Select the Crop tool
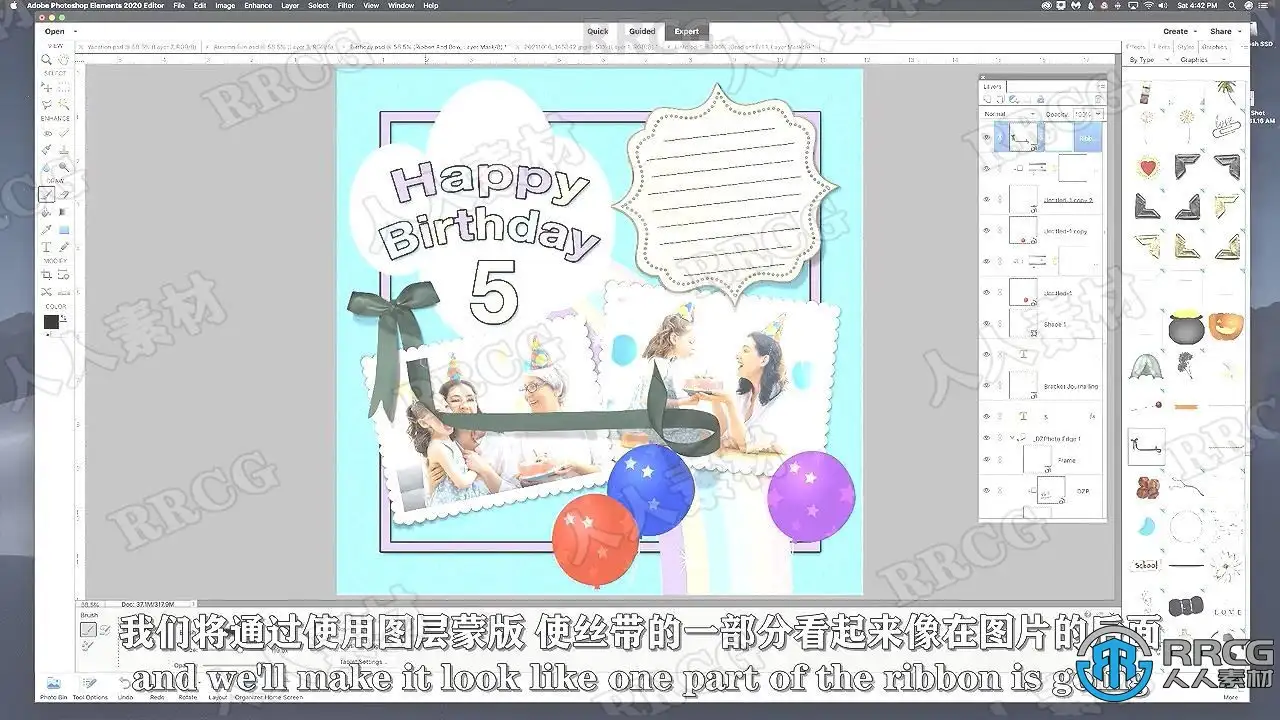 click(x=47, y=274)
